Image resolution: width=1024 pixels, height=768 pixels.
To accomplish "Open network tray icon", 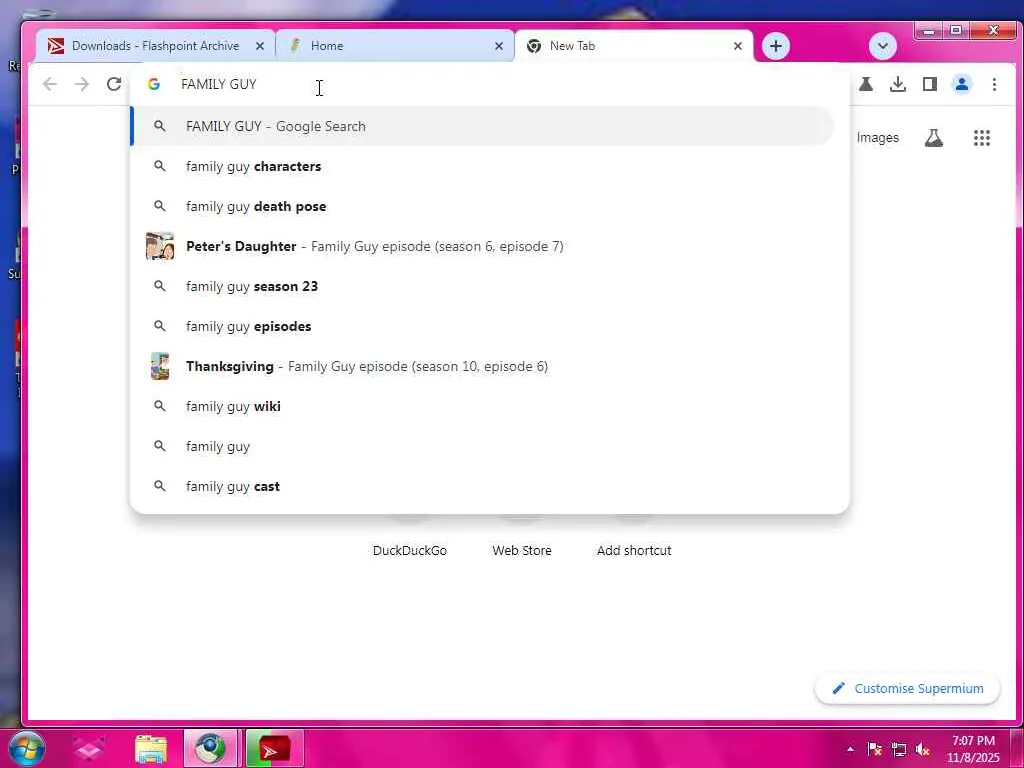I will [899, 750].
